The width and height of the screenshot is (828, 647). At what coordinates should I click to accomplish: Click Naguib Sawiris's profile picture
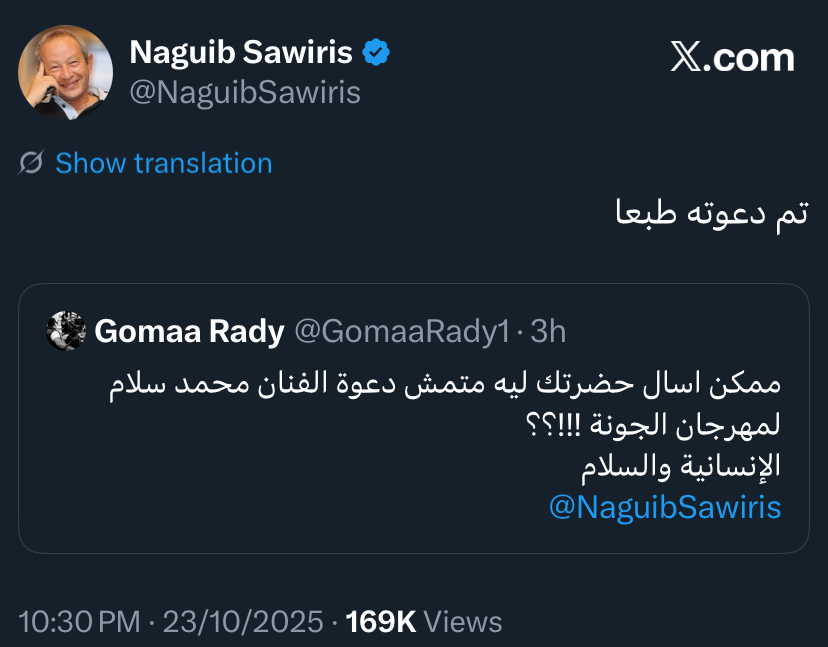(x=66, y=72)
